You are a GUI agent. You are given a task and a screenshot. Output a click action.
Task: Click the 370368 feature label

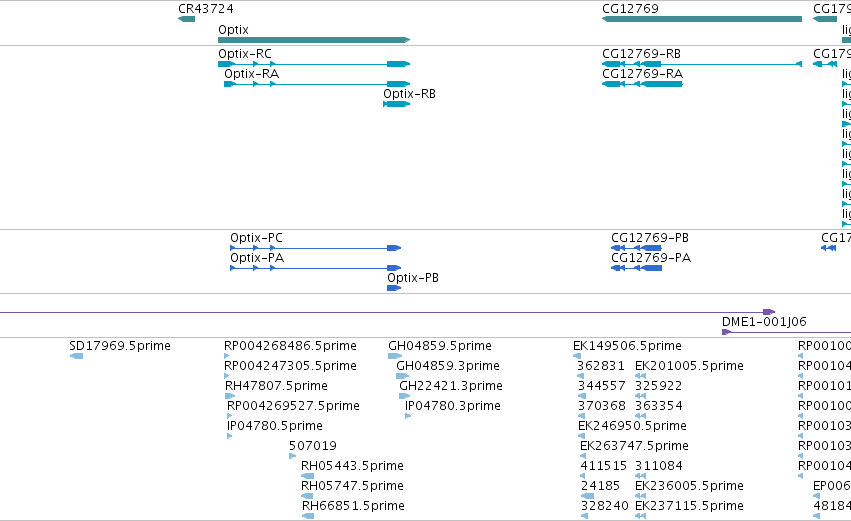(x=602, y=406)
